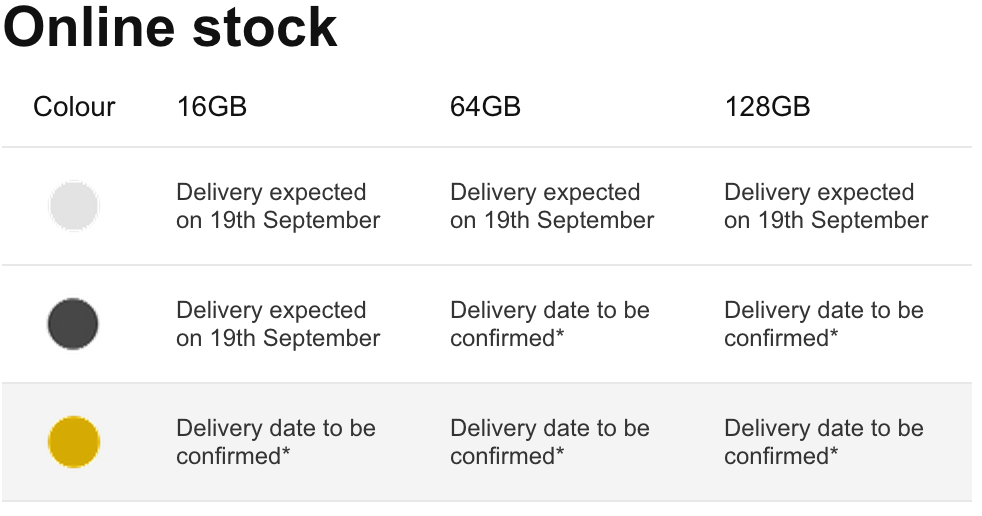Select gold 128GB delivery date text
This screenshot has width=982, height=516.
[x=824, y=442]
